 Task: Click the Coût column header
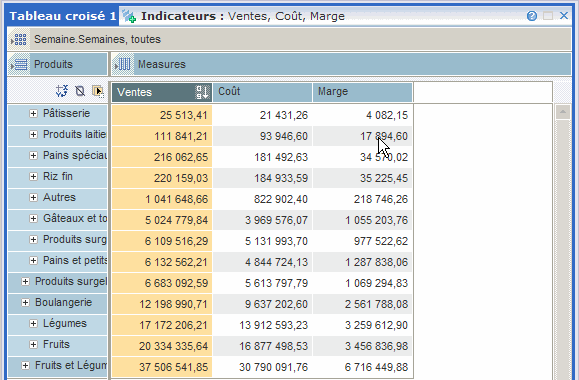point(263,92)
